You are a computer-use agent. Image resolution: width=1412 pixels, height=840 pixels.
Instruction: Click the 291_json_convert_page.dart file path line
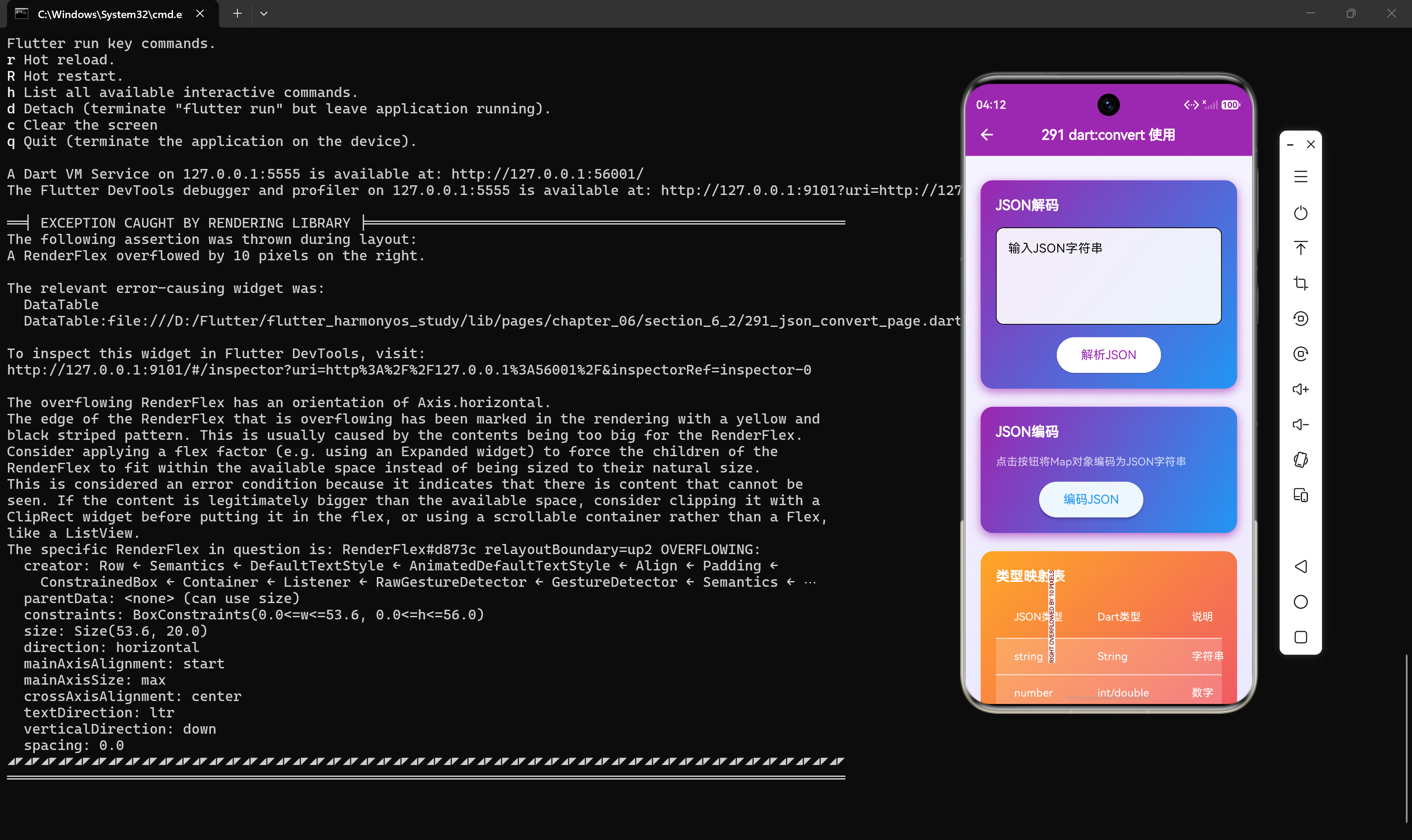pyautogui.click(x=492, y=321)
